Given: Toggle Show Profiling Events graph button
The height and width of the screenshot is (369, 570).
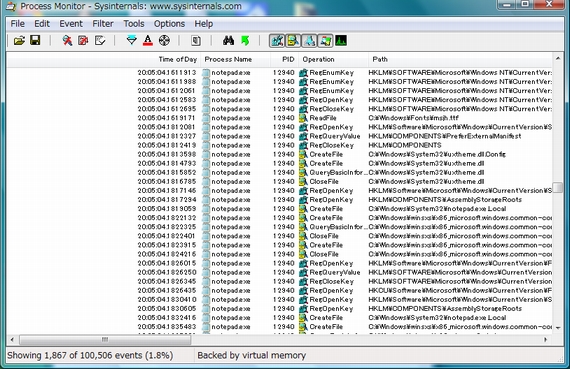Looking at the screenshot, I should pyautogui.click(x=341, y=41).
